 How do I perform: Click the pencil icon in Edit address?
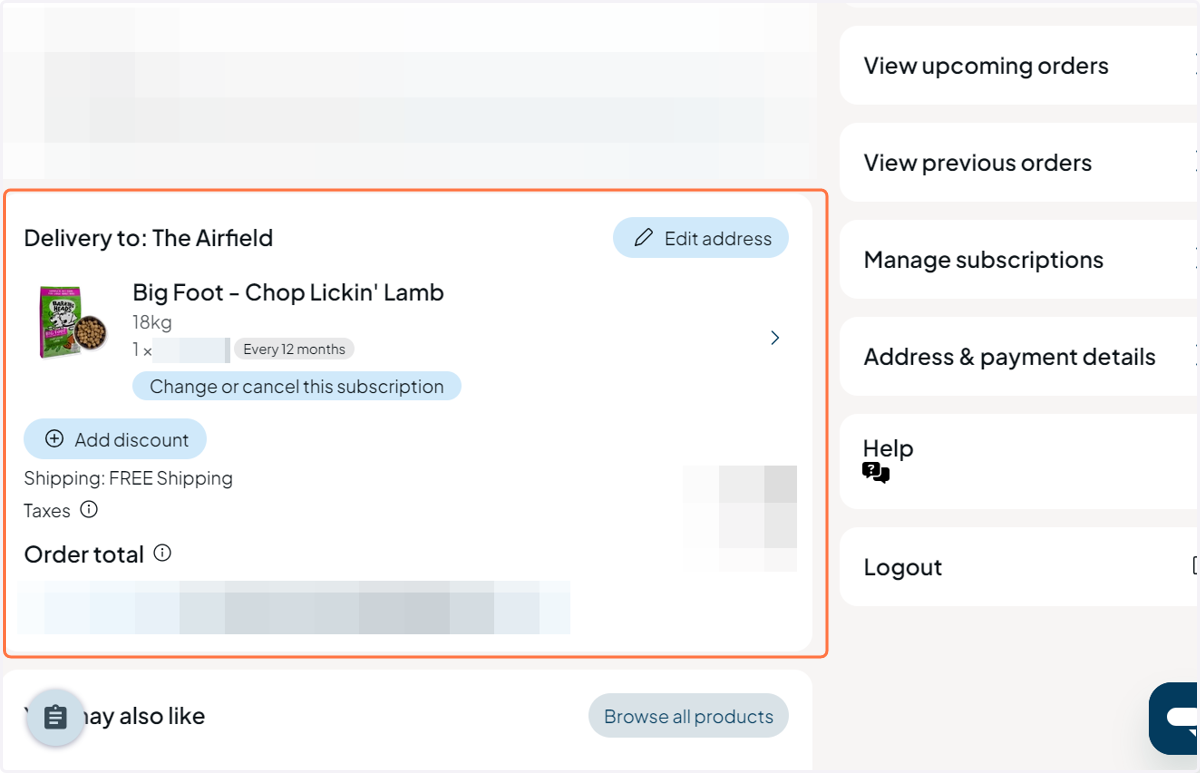tap(643, 238)
